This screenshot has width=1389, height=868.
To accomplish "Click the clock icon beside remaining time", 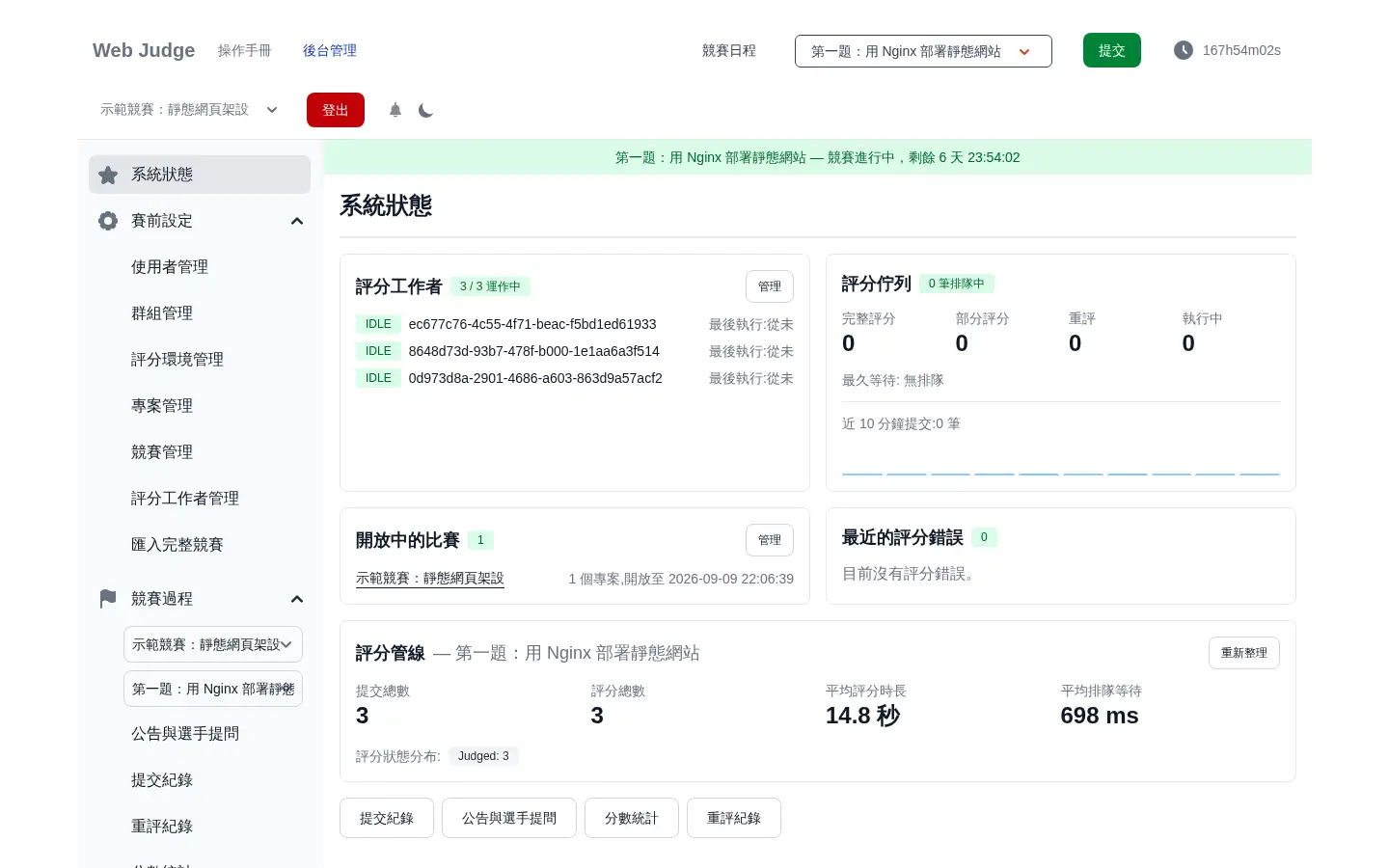I will [x=1183, y=50].
